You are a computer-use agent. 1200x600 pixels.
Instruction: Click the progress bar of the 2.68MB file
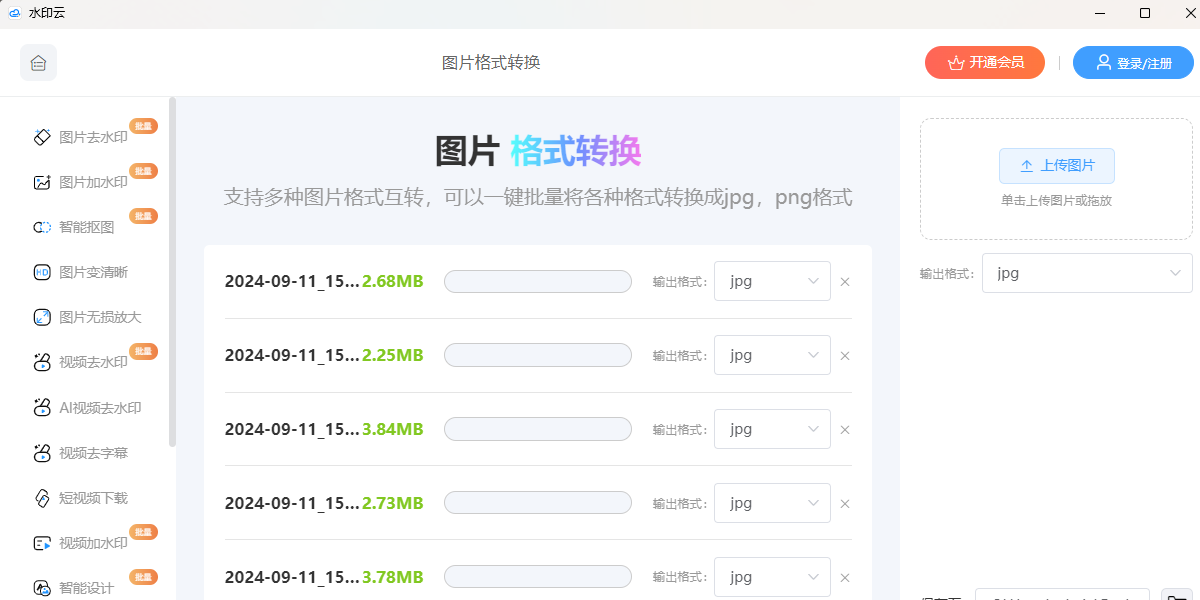click(x=538, y=282)
